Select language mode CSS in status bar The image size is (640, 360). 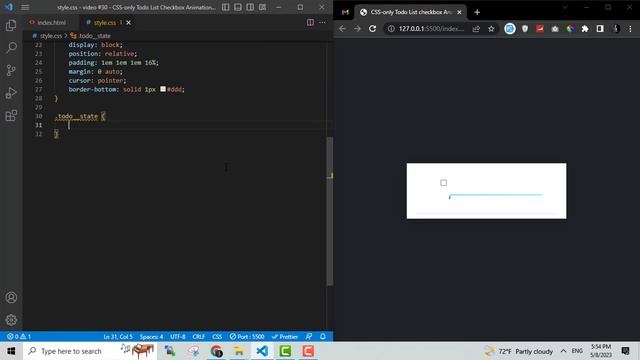[x=217, y=337]
